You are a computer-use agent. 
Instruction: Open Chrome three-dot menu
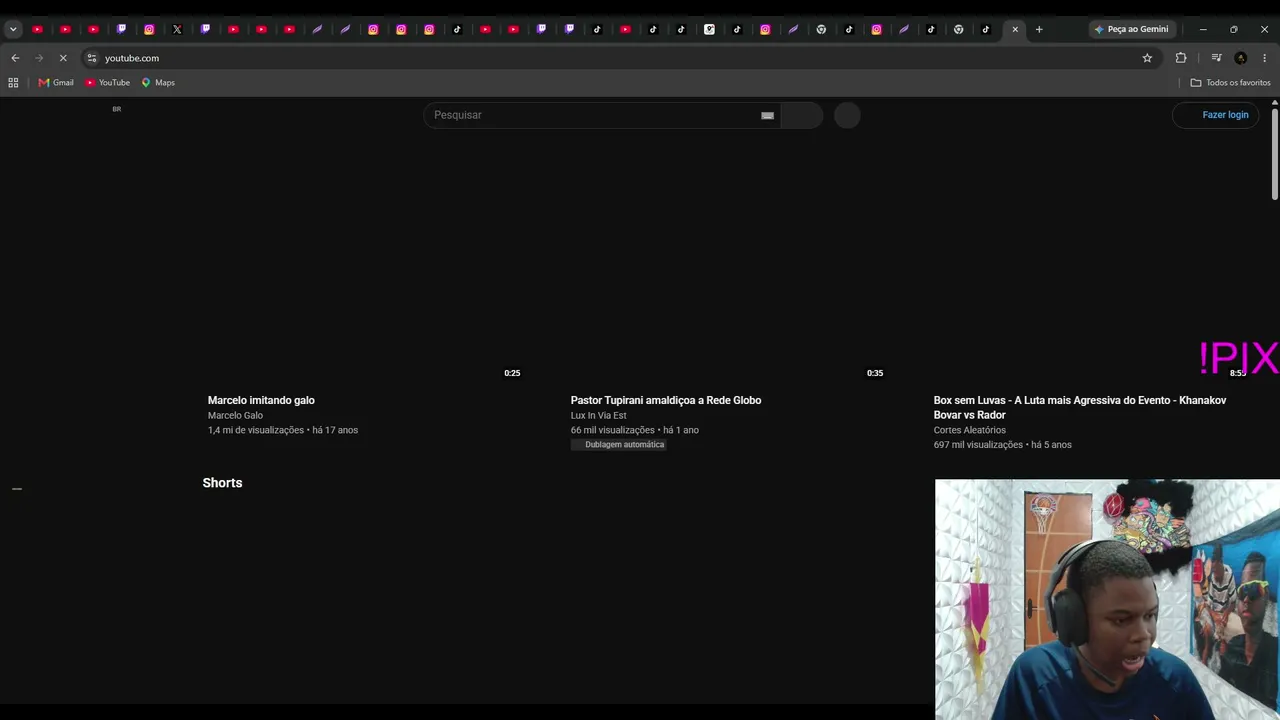[1264, 58]
